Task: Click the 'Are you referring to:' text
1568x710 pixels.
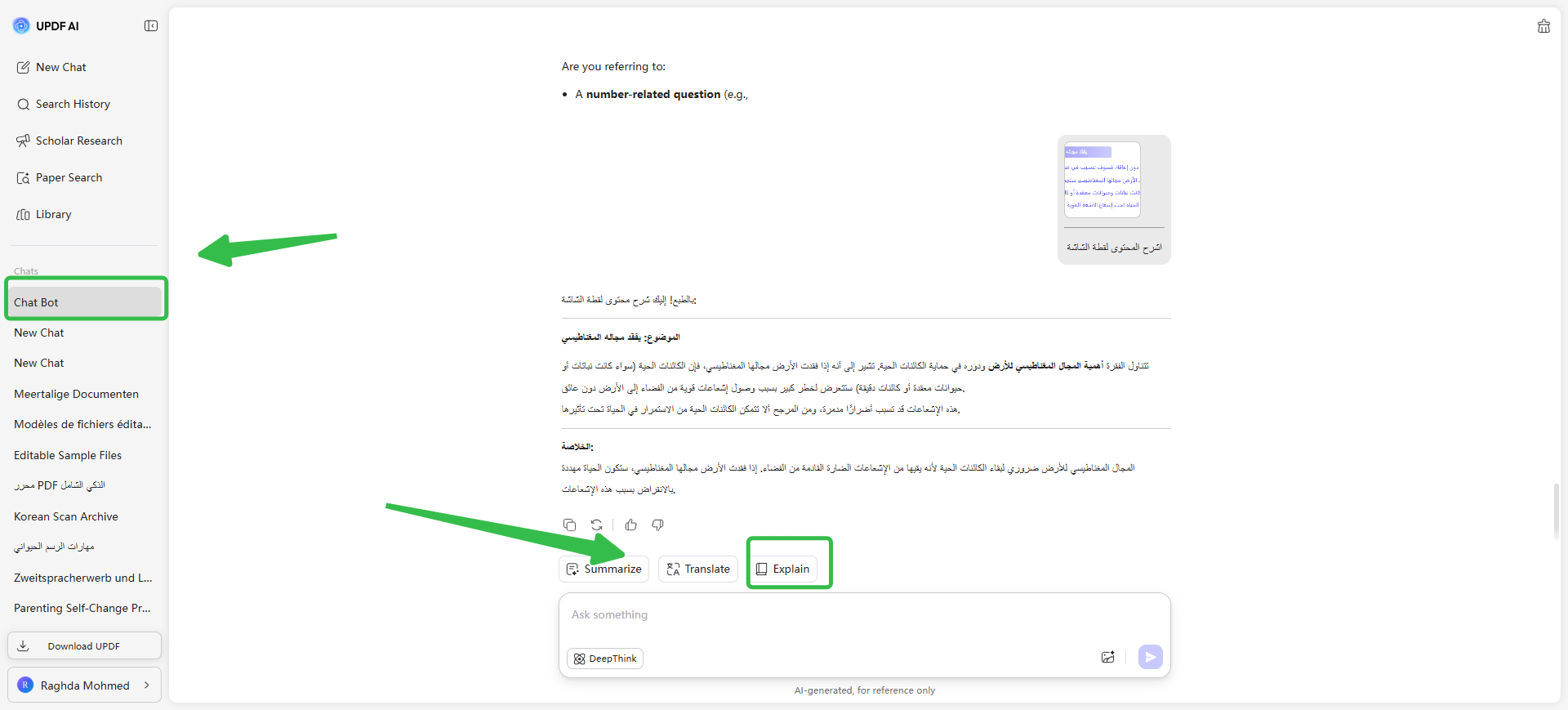Action: coord(613,66)
